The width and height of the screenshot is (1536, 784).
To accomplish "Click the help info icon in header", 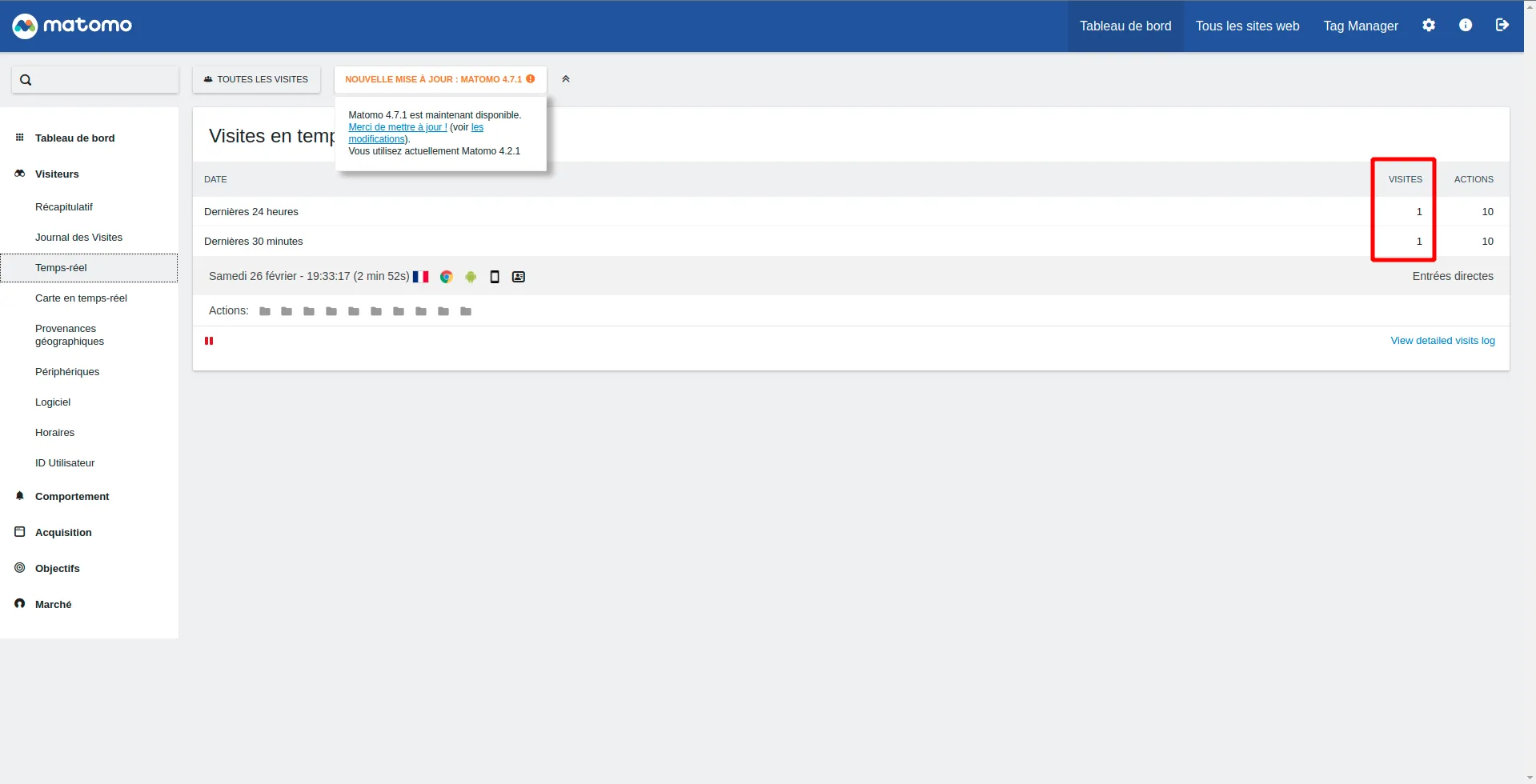I will 1465,26.
